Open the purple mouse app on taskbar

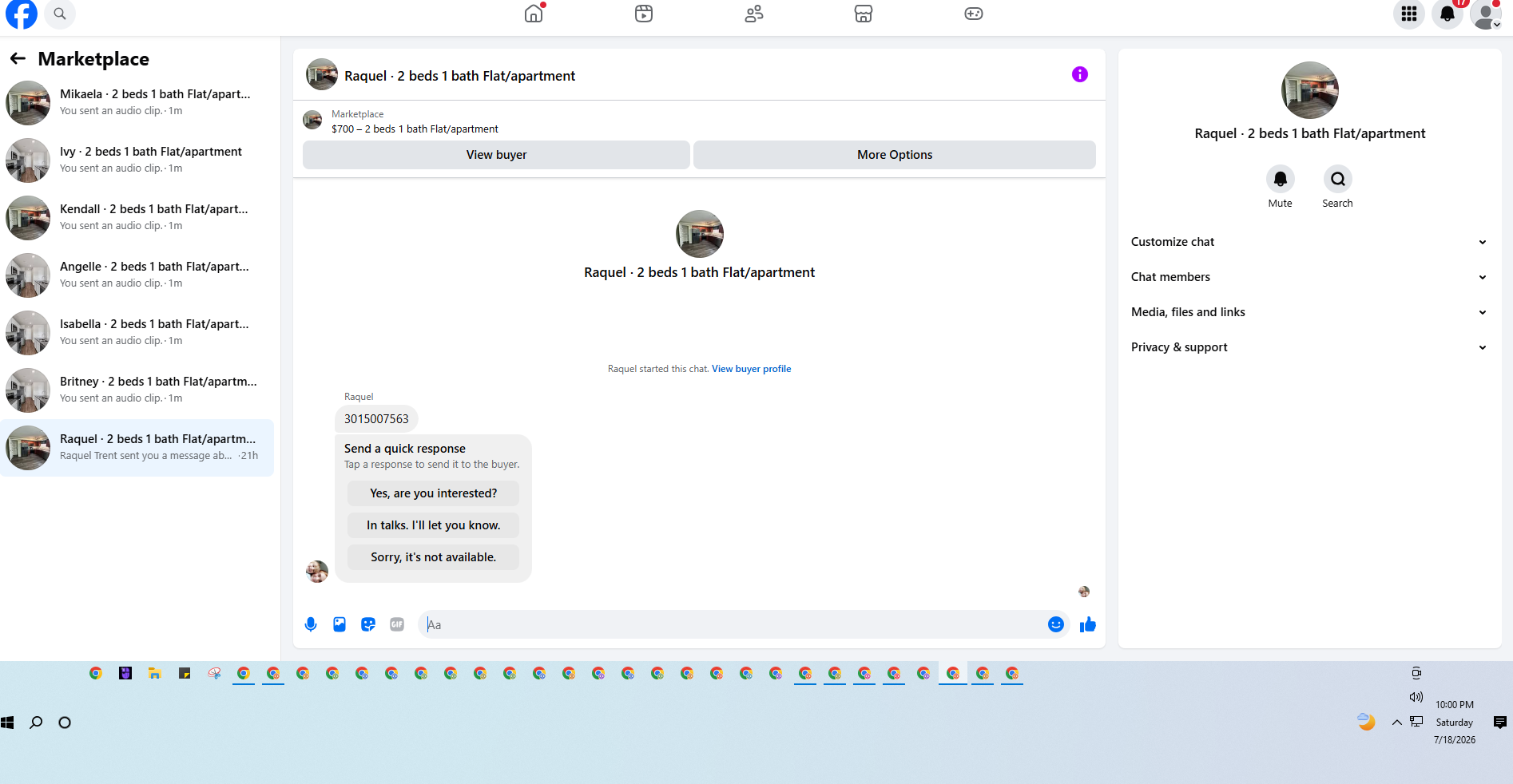125,673
